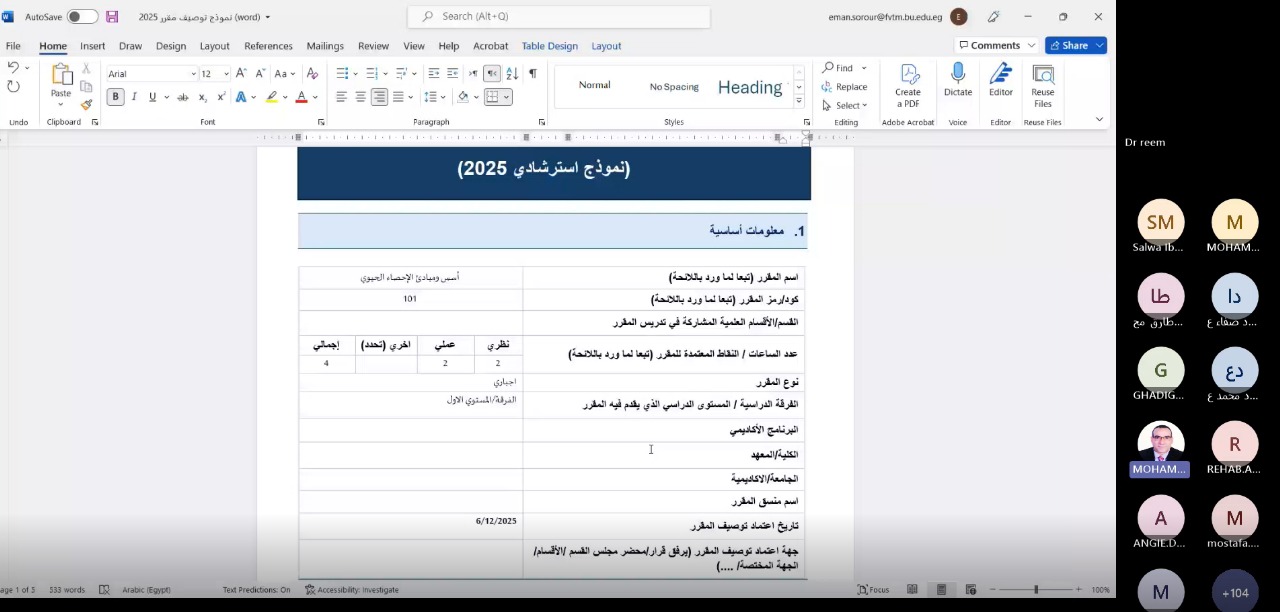Collapse the ribbon with the chevron
The width and height of the screenshot is (1280, 612).
click(1099, 120)
